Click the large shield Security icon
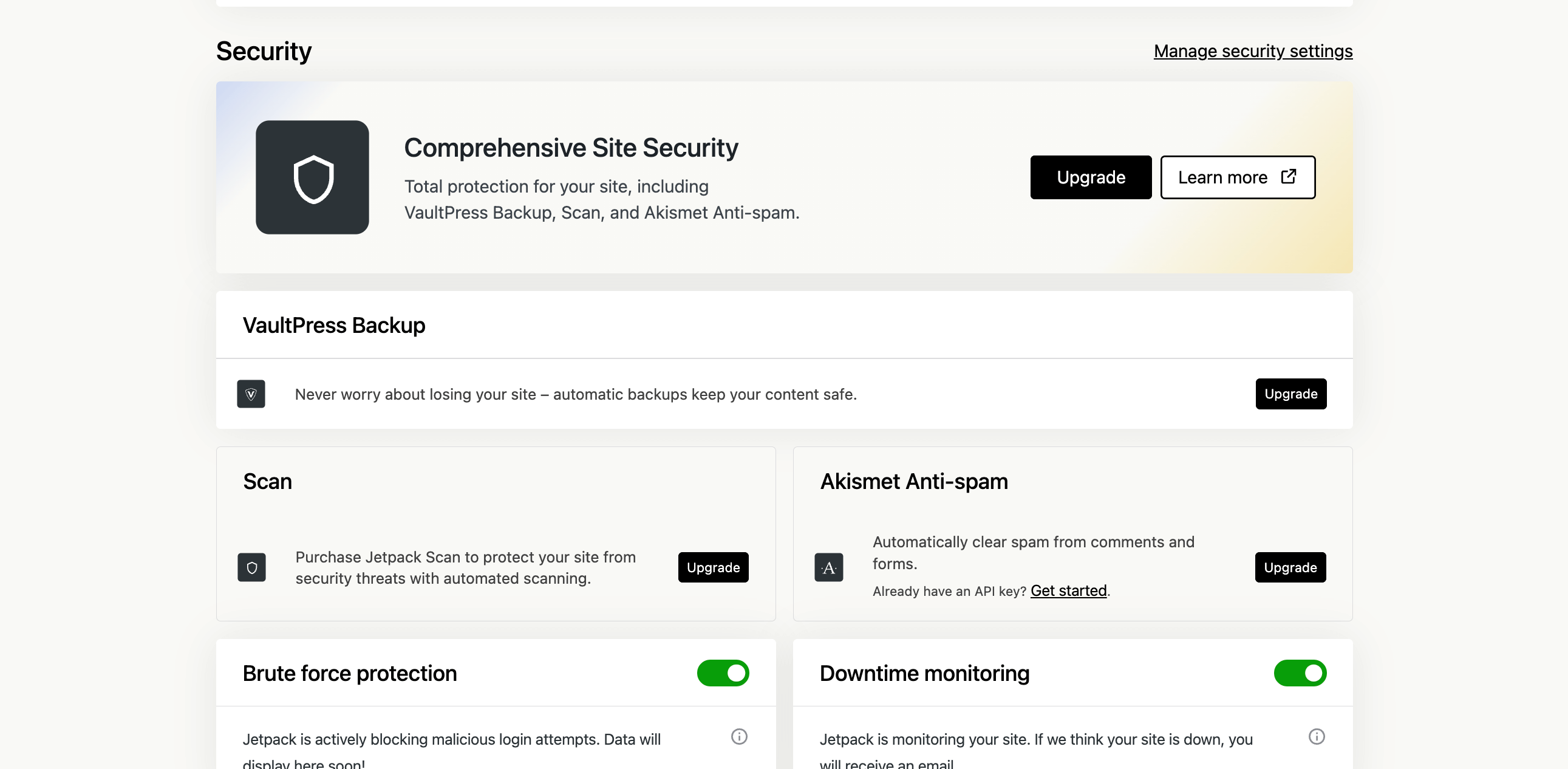 tap(312, 177)
